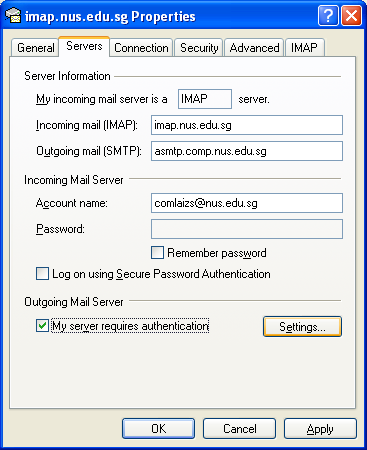Toggle Log on using Secure Password Authentication
Viewport: 367px width, 450px height.
(42, 274)
